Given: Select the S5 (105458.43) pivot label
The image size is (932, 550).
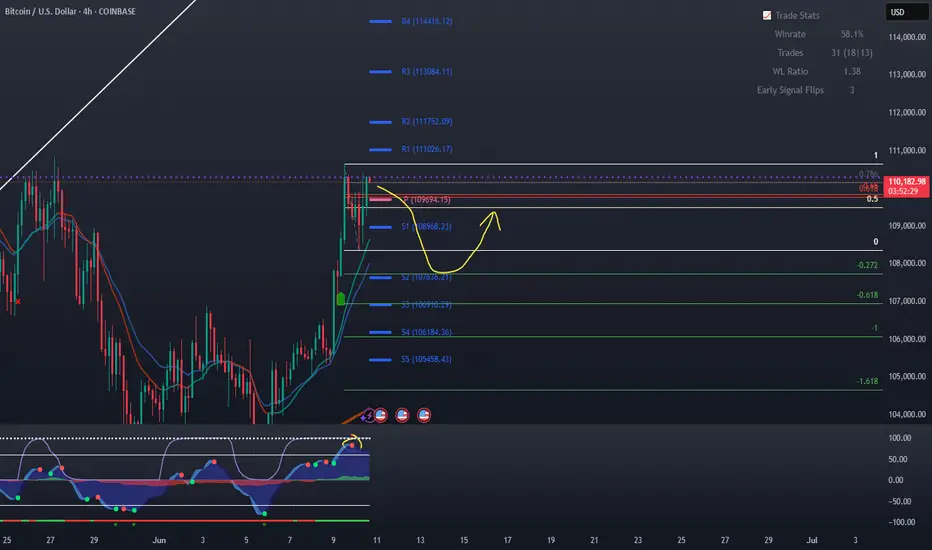Looking at the screenshot, I should tap(426, 359).
